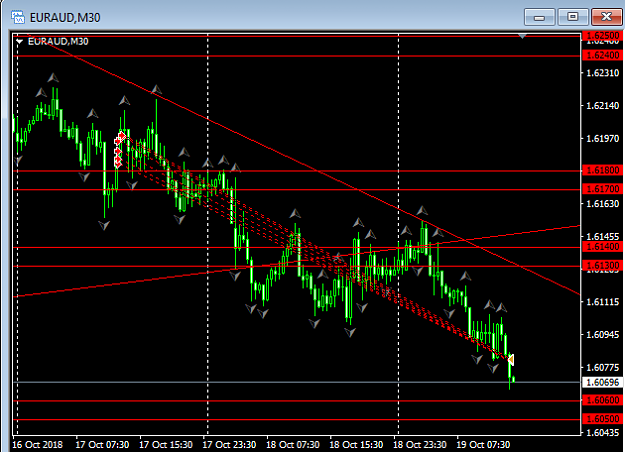Click the 17 Oct 07:30 time label
625x452 pixels.
coord(102,444)
